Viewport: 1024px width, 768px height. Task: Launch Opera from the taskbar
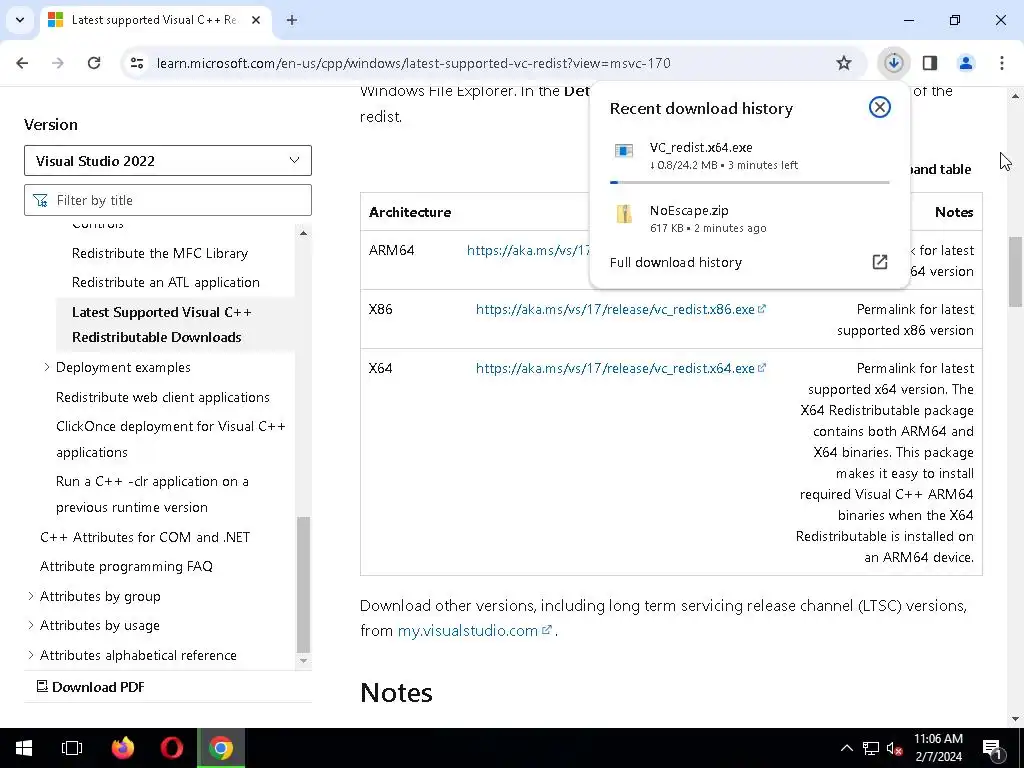tap(172, 748)
